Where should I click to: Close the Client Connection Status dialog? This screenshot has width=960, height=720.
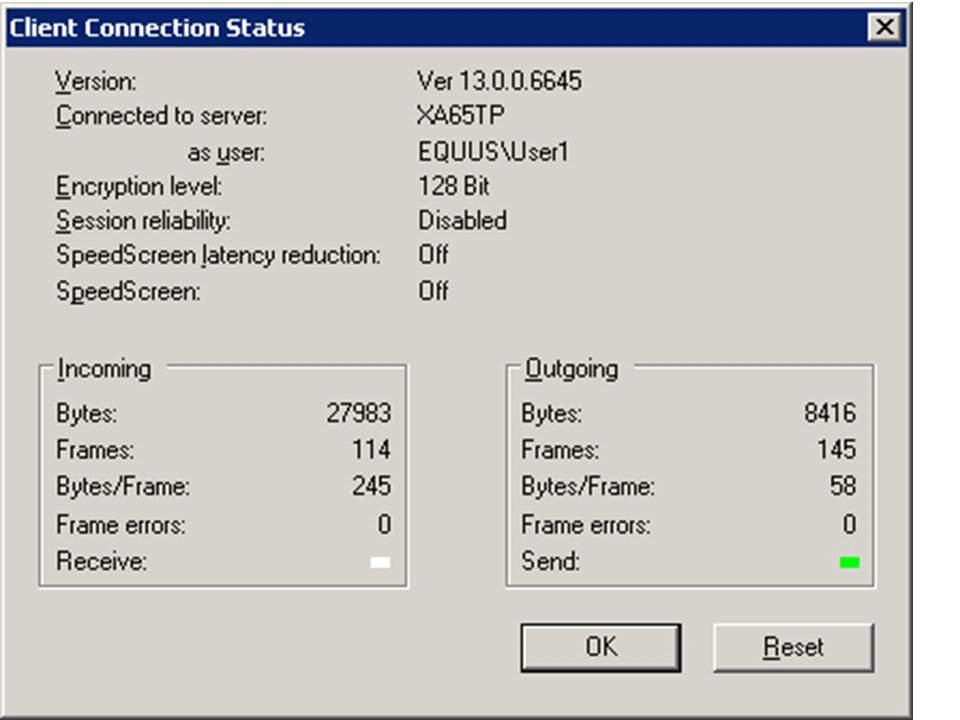point(884,28)
